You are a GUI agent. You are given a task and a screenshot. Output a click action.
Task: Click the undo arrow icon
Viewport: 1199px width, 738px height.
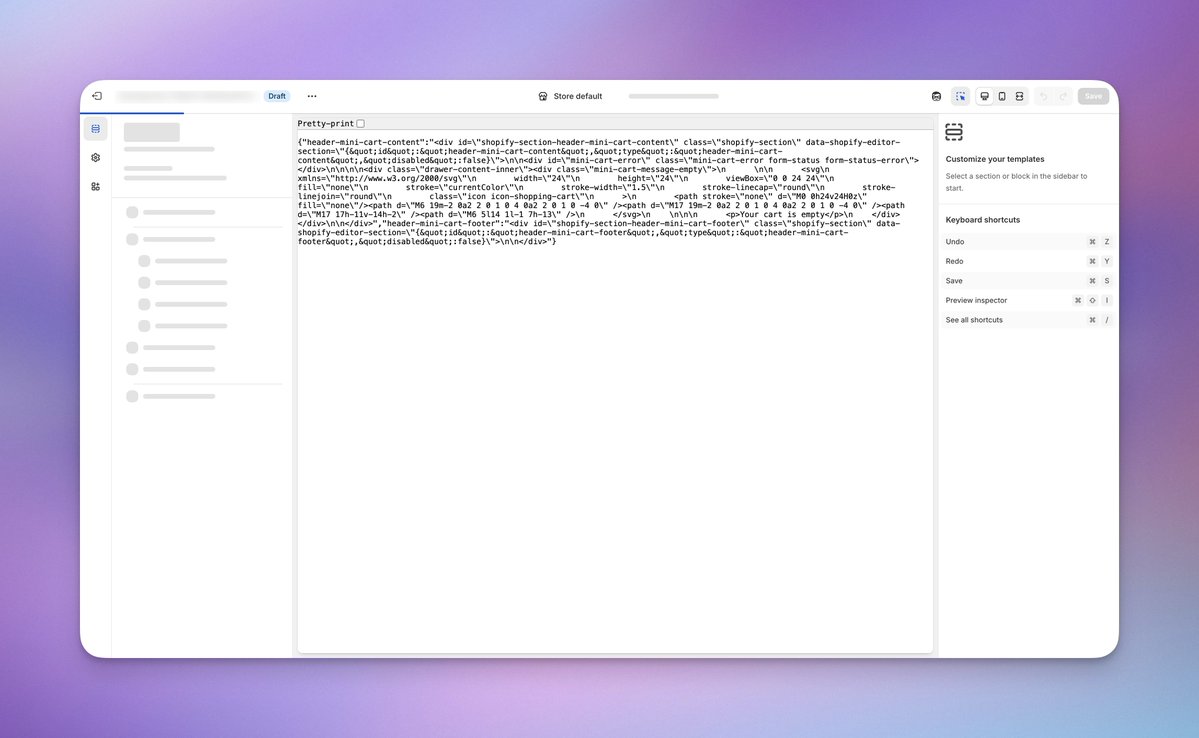[1044, 96]
